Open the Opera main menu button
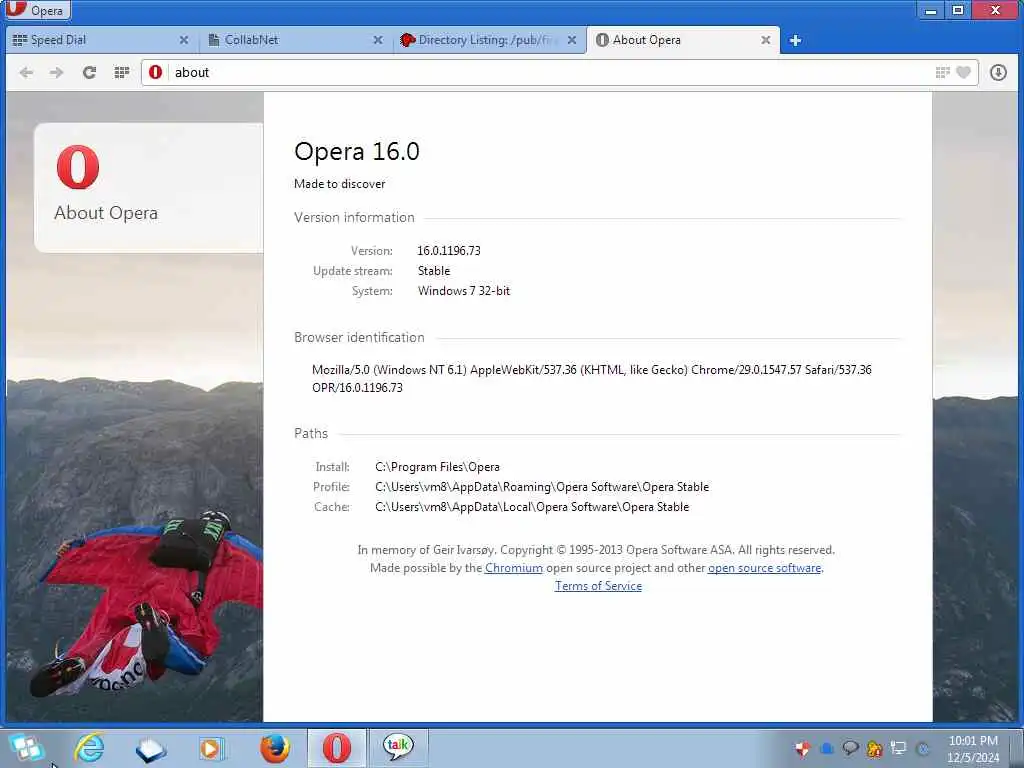The width and height of the screenshot is (1024, 768). coord(38,10)
